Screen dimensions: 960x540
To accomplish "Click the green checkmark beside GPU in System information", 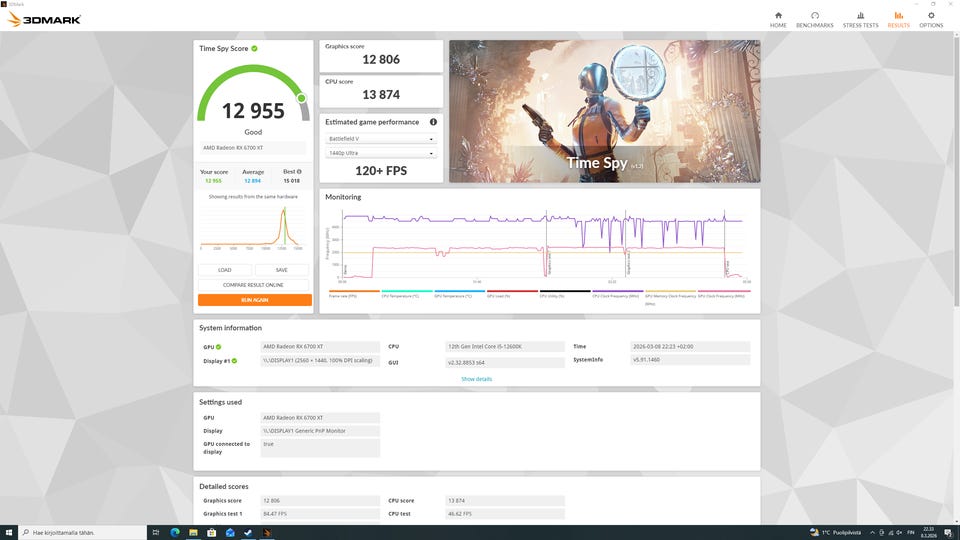I will coord(219,347).
